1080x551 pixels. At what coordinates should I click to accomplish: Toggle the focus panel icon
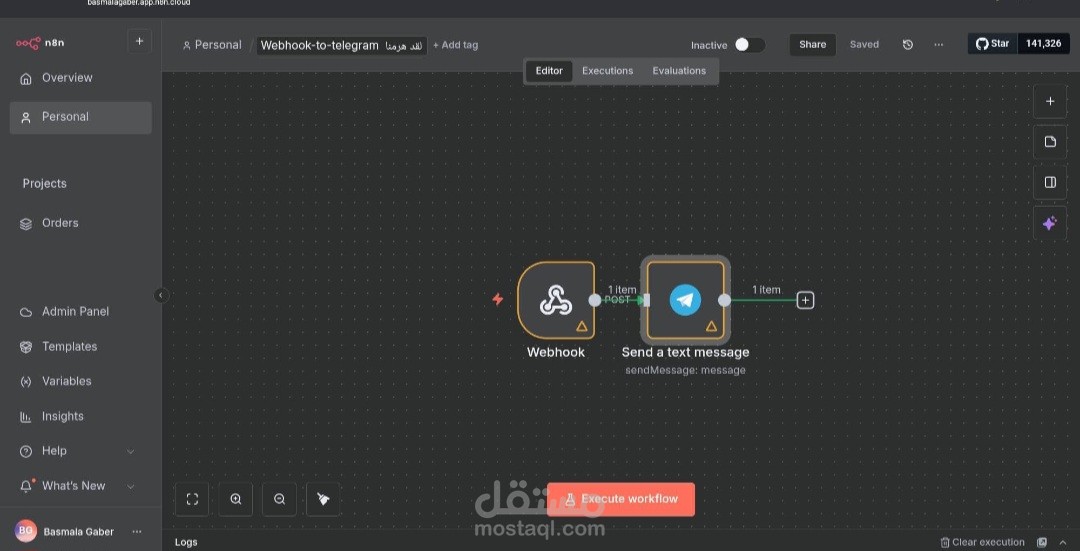coord(1050,183)
